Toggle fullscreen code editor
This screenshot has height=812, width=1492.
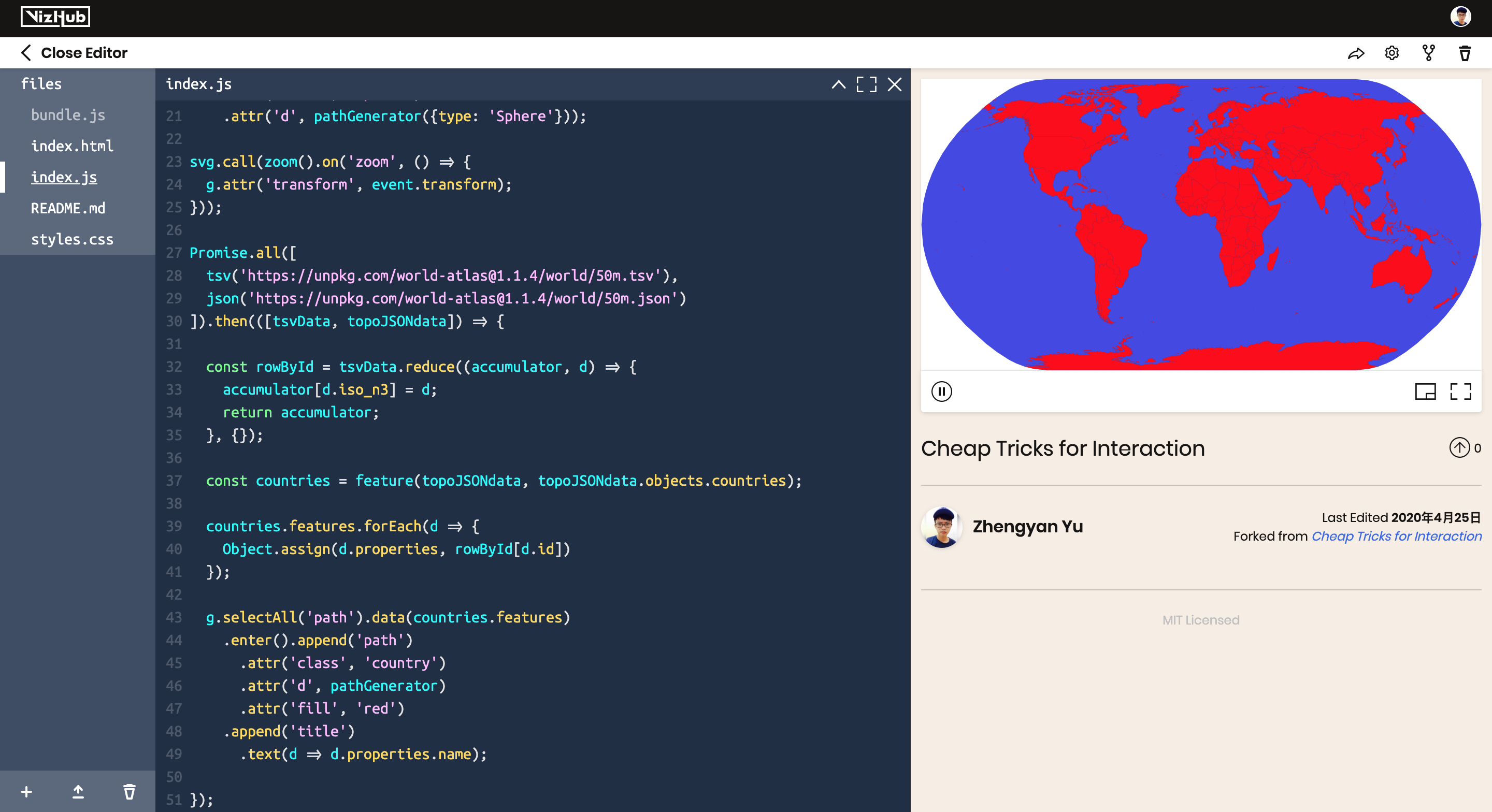pos(867,84)
